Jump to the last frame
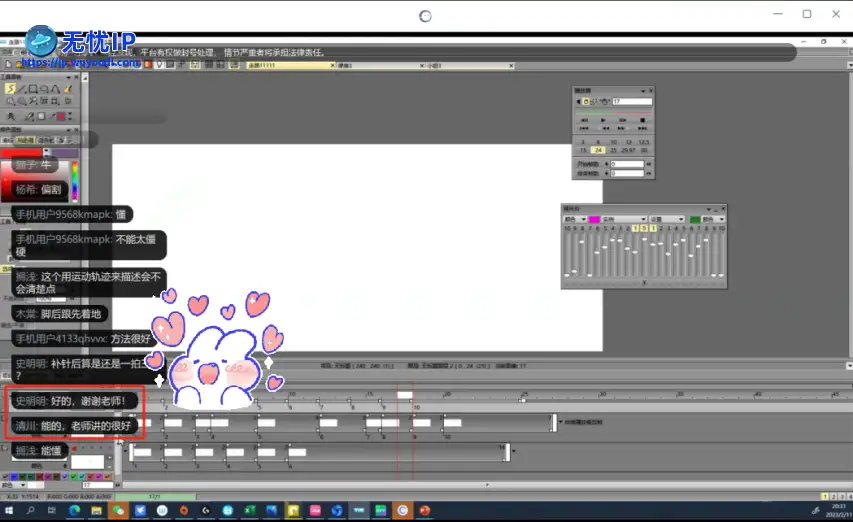This screenshot has height=522, width=853. [x=643, y=128]
